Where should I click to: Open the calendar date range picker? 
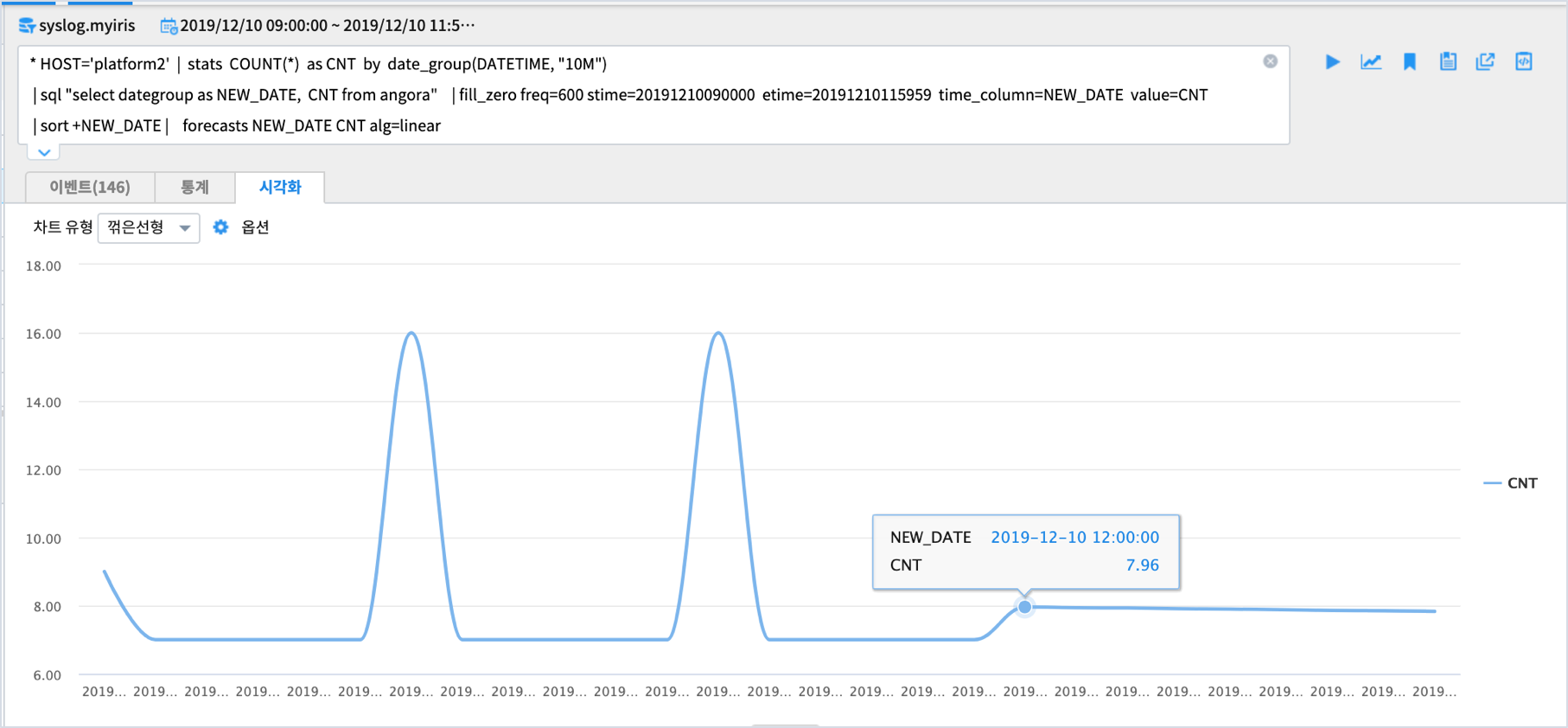[169, 26]
